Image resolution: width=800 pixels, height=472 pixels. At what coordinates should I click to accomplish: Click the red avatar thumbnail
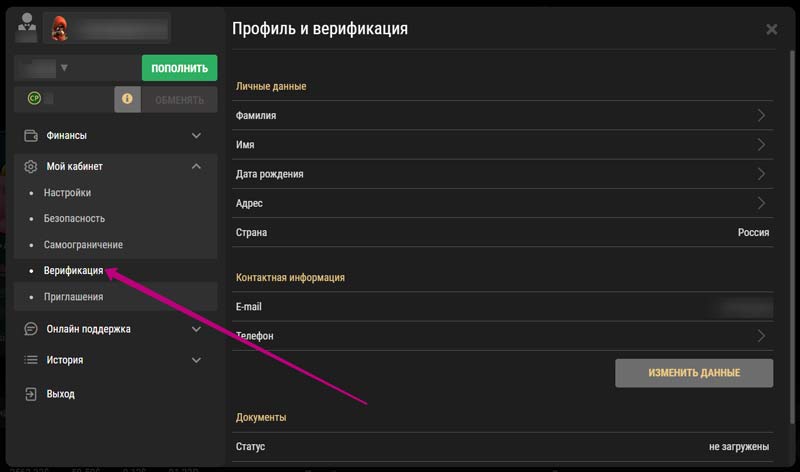pyautogui.click(x=59, y=27)
